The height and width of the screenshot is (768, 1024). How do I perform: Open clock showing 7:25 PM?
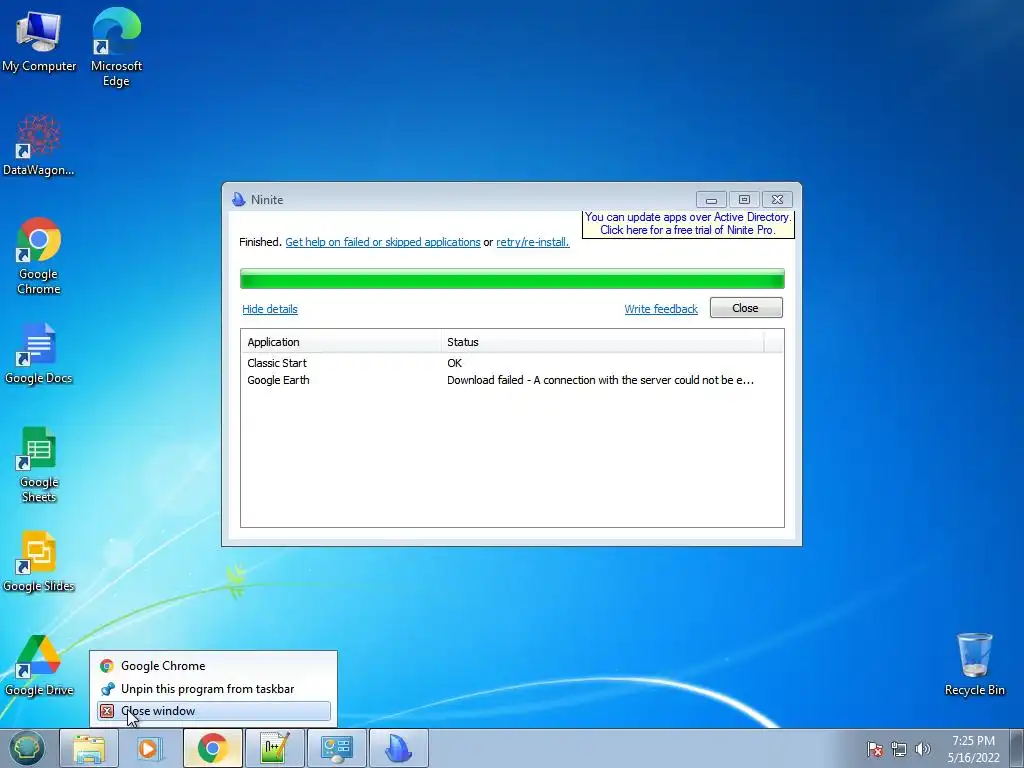(973, 748)
